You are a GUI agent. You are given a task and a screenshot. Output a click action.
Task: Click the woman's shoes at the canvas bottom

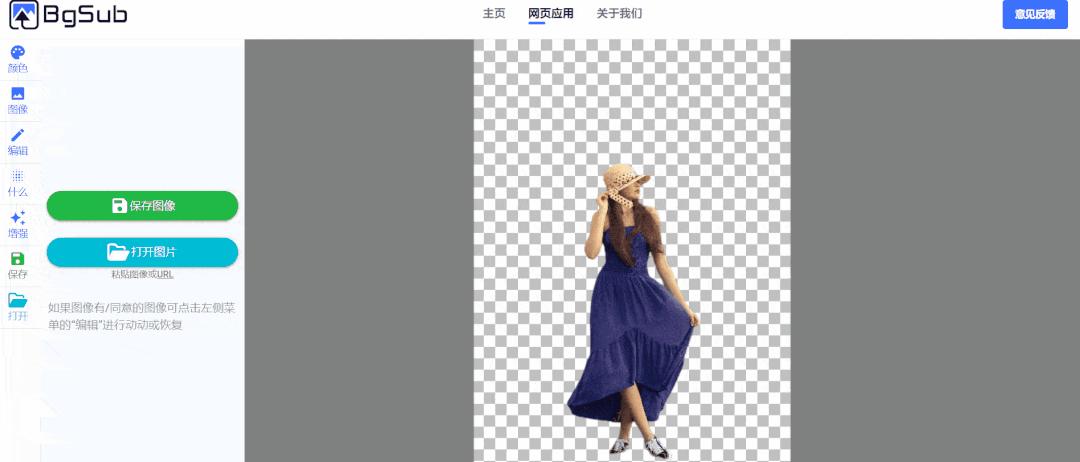pyautogui.click(x=655, y=447)
